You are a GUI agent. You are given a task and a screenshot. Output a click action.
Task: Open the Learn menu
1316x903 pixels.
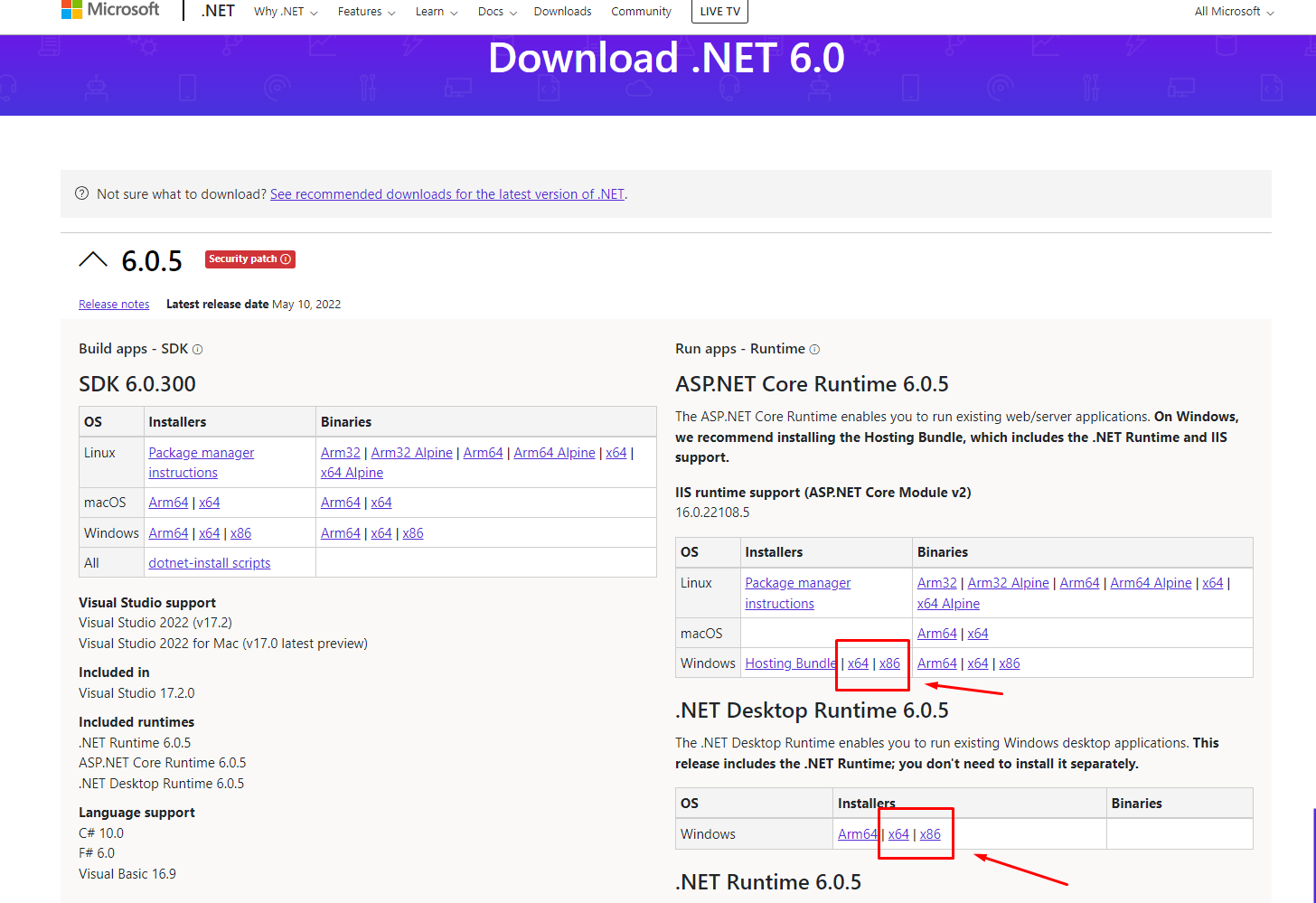[x=437, y=12]
